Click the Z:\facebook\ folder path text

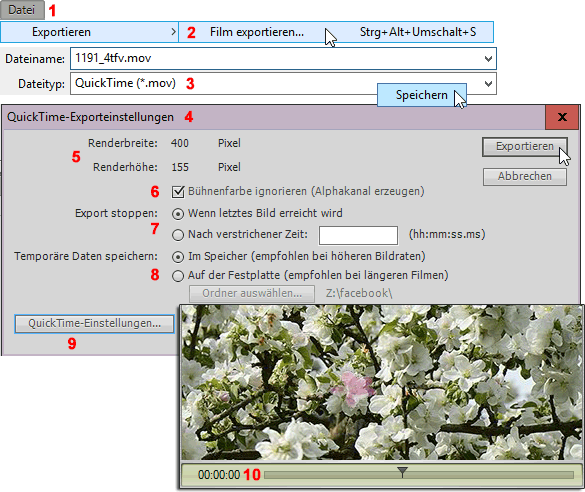pos(359,293)
